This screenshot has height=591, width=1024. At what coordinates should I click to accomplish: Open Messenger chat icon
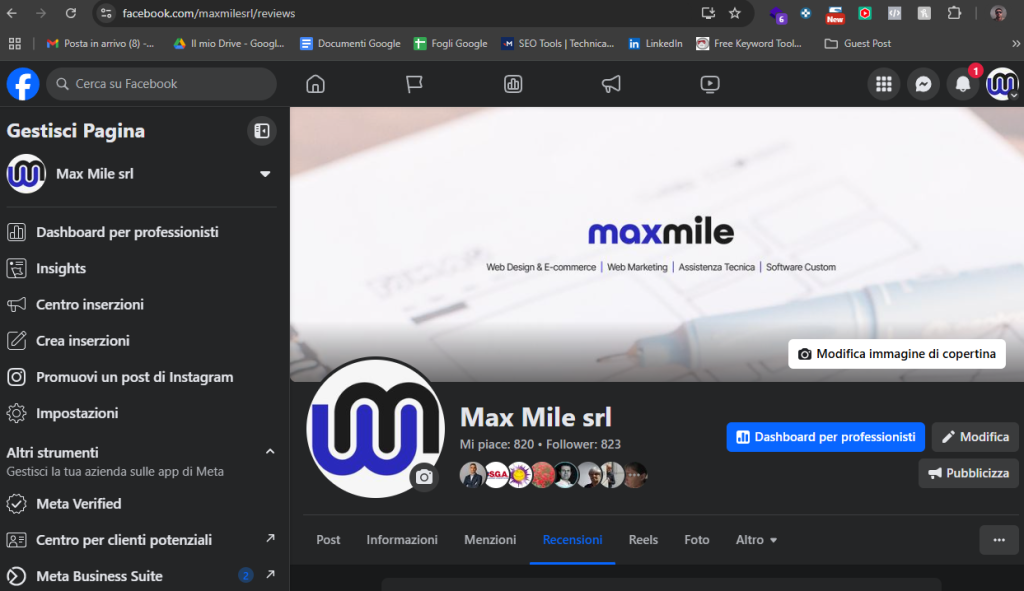(x=923, y=84)
